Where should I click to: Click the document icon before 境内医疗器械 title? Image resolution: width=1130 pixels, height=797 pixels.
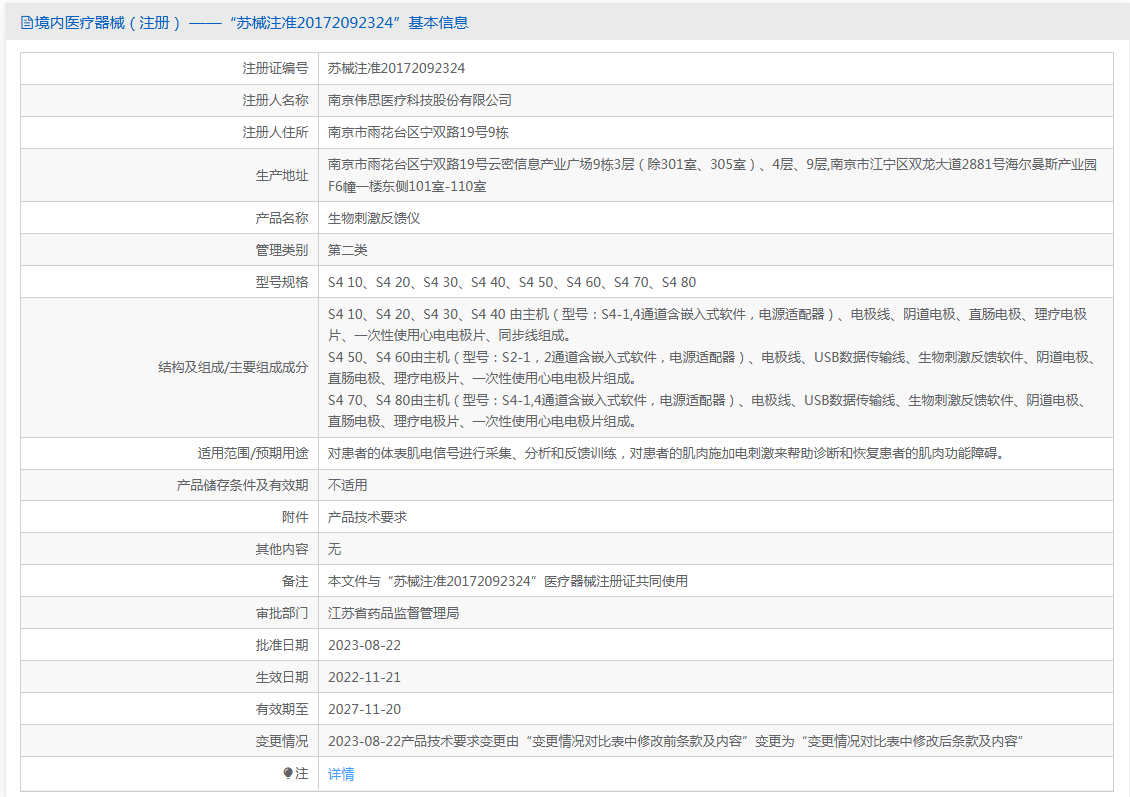(27, 23)
